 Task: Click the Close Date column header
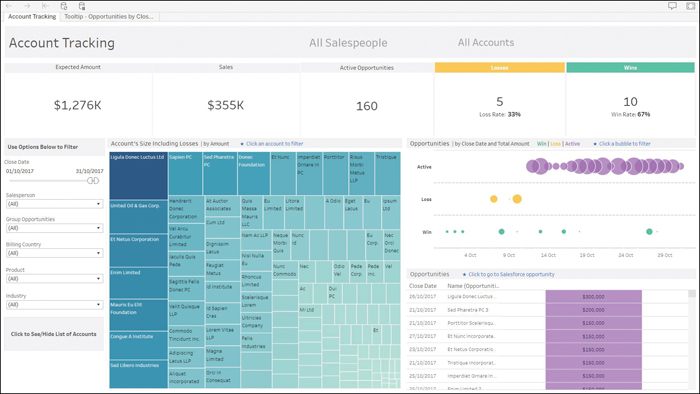[422, 286]
